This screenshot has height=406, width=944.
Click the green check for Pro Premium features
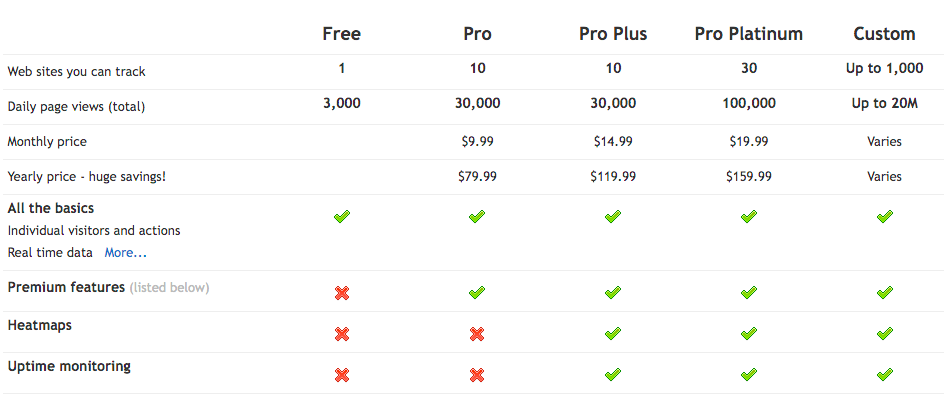pyautogui.click(x=477, y=293)
